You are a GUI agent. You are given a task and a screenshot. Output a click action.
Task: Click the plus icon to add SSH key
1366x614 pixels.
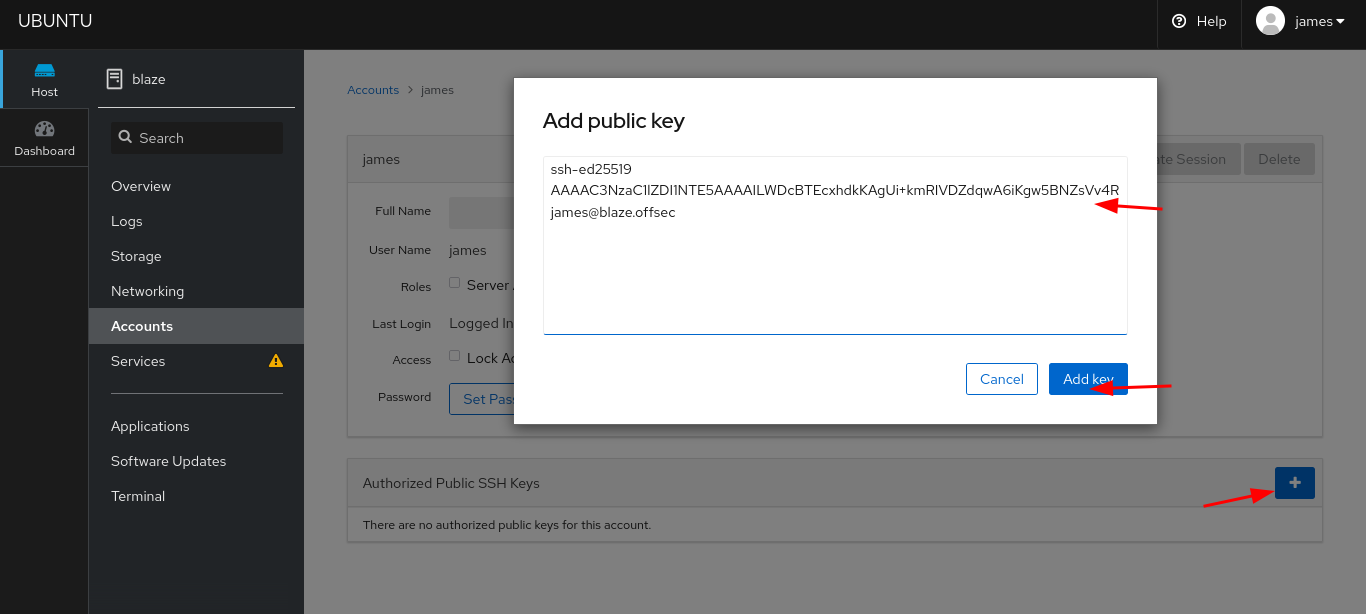click(x=1294, y=483)
